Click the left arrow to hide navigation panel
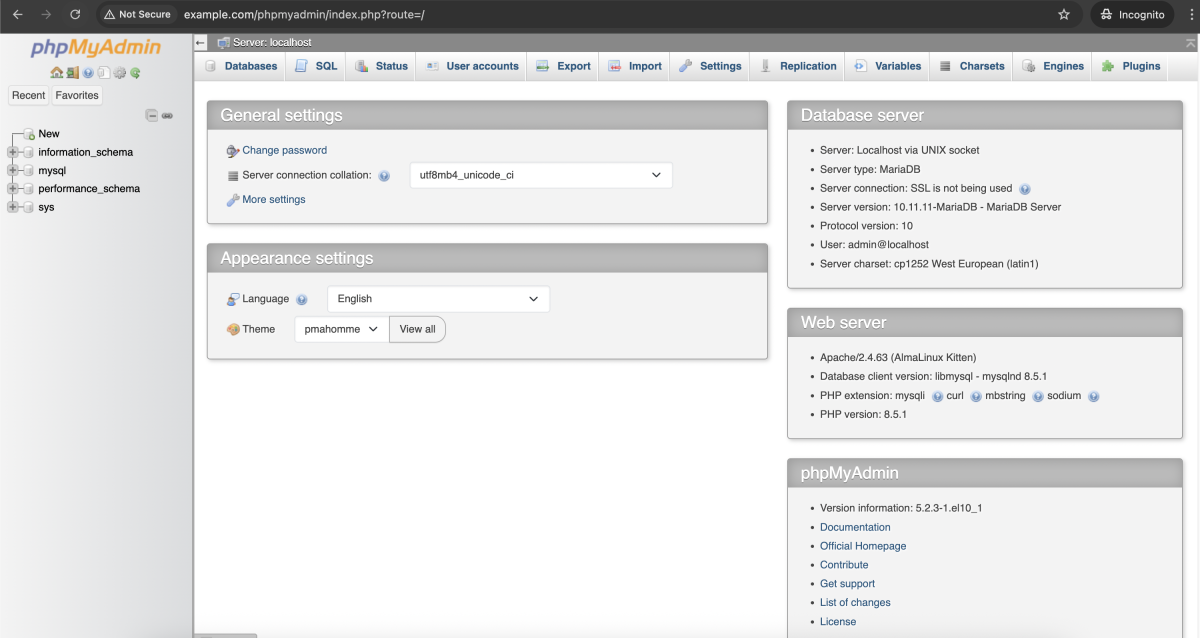The height and width of the screenshot is (638, 1200). (201, 43)
